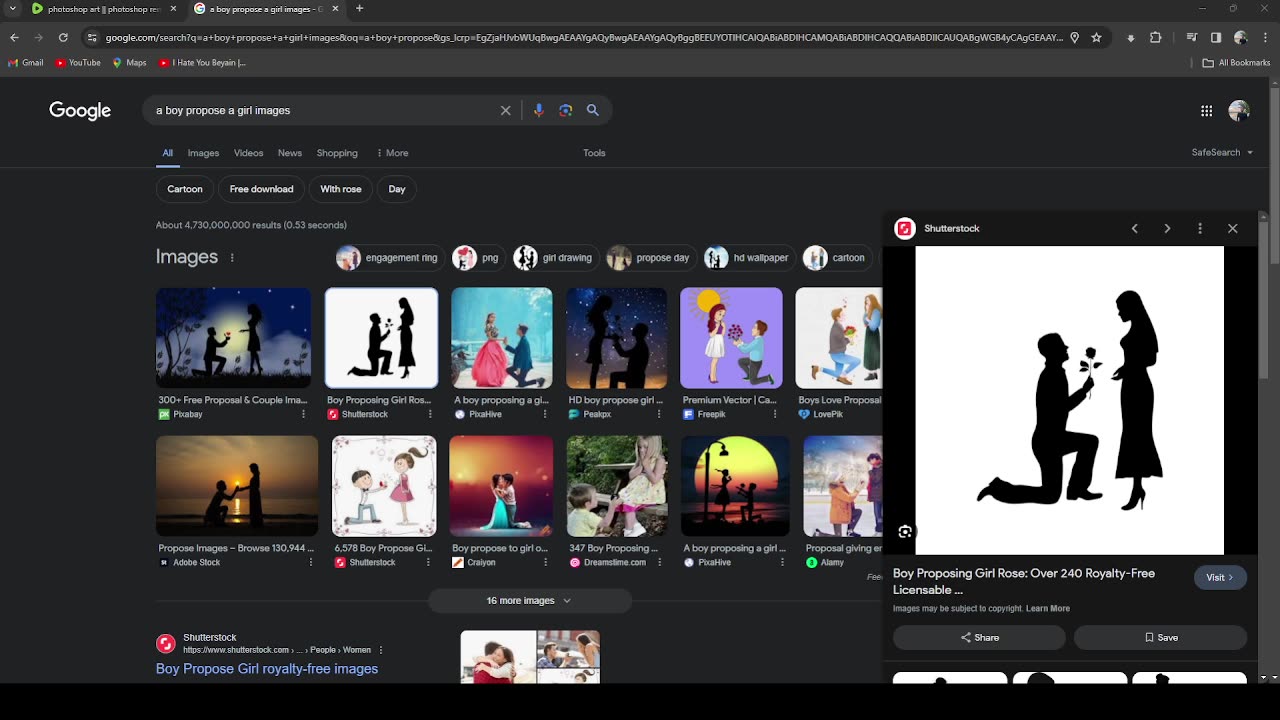Click the Visit button in preview
The image size is (1280, 720).
(1220, 578)
